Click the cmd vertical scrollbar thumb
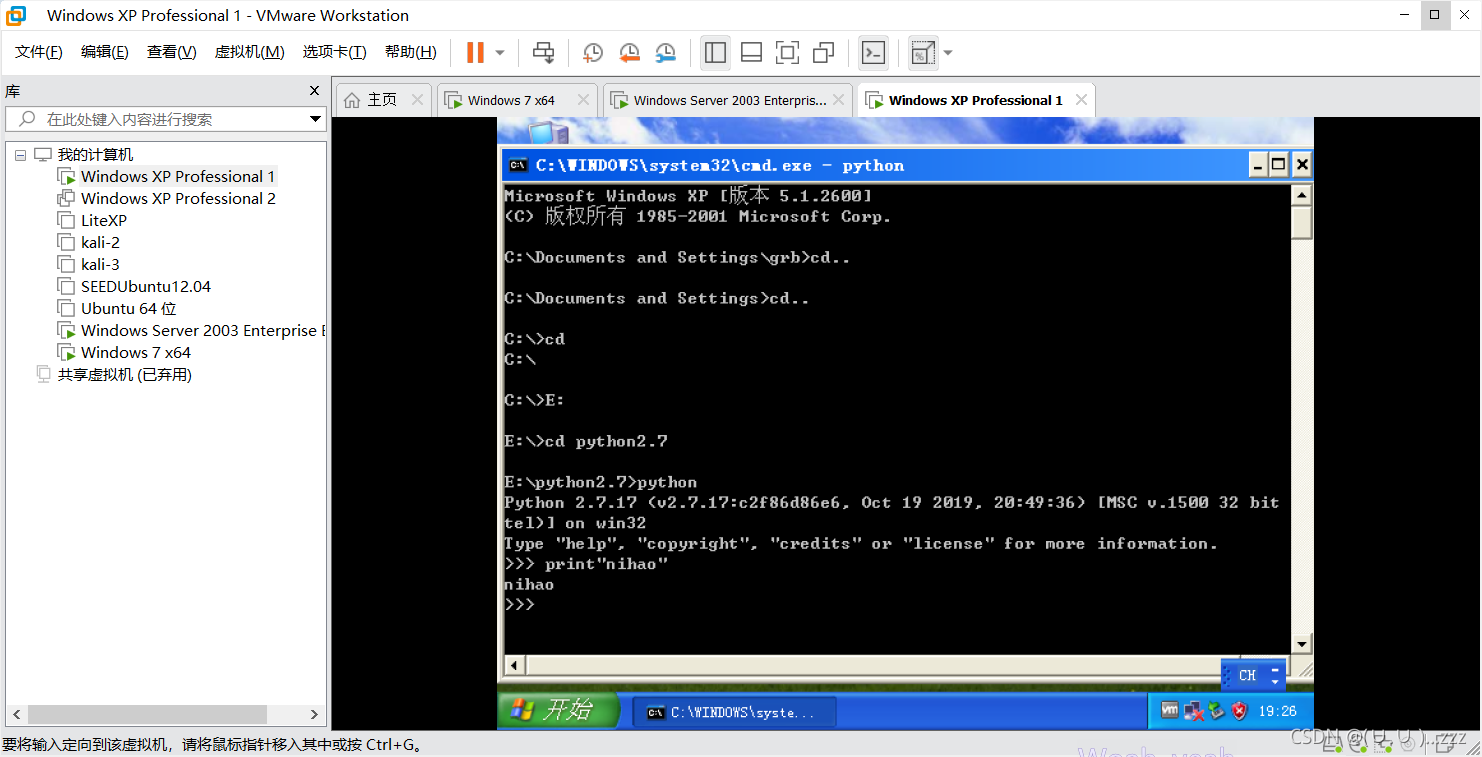 tap(1301, 222)
